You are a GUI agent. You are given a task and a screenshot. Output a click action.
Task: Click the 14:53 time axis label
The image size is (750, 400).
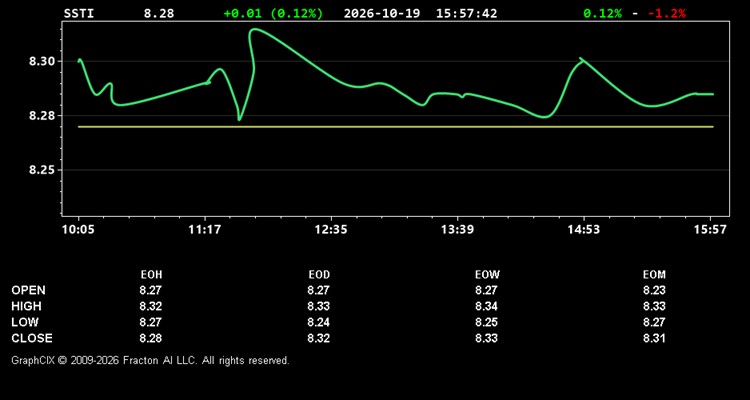584,230
